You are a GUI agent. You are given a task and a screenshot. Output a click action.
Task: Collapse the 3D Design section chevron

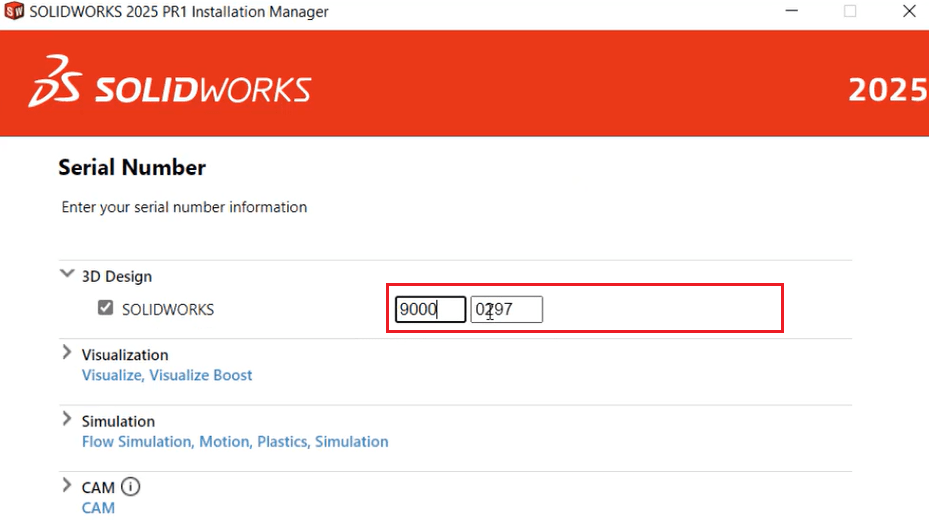67,274
